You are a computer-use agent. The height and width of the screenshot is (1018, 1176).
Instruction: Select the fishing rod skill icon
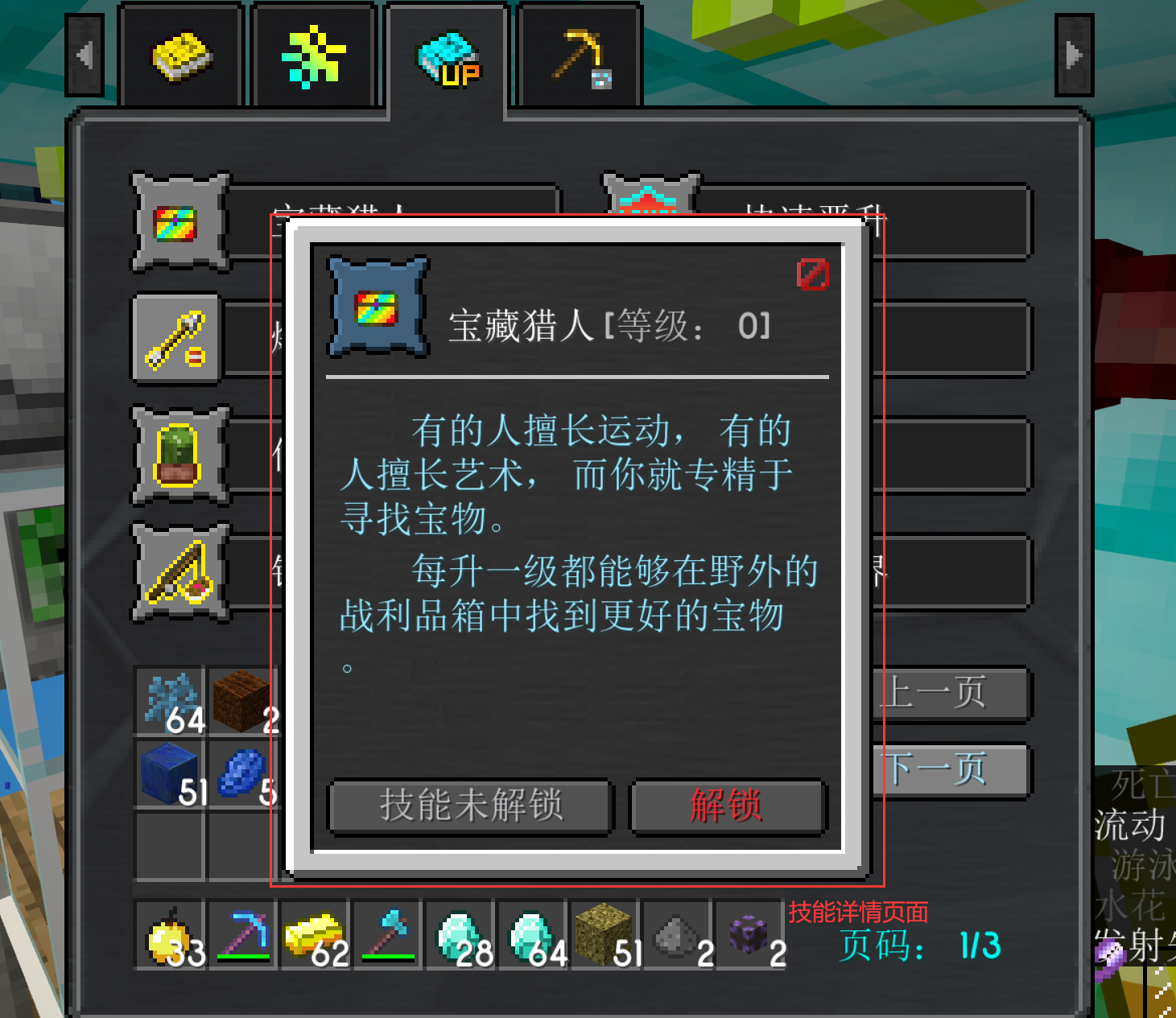tap(180, 572)
